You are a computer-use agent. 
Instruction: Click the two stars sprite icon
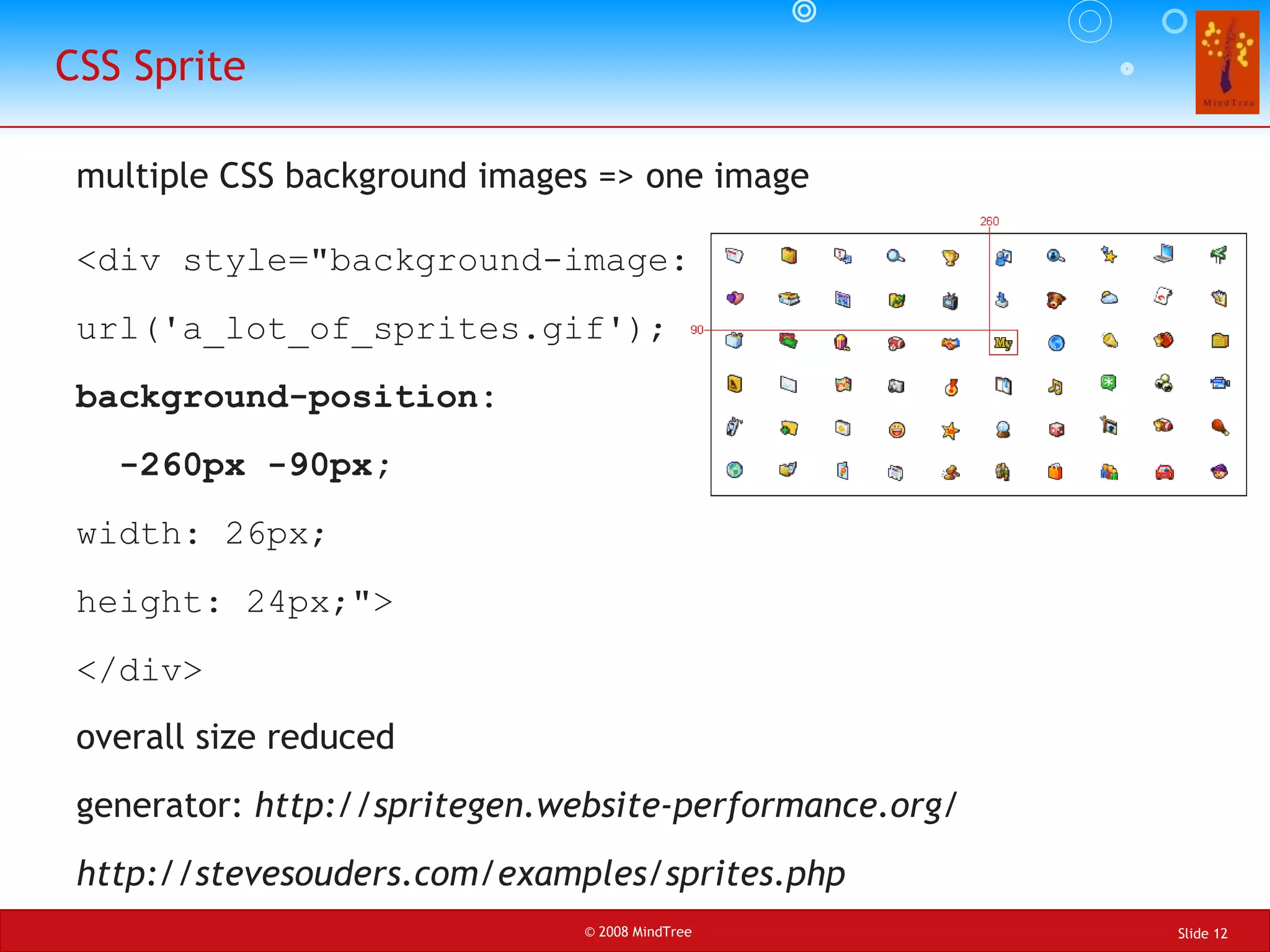click(1109, 254)
